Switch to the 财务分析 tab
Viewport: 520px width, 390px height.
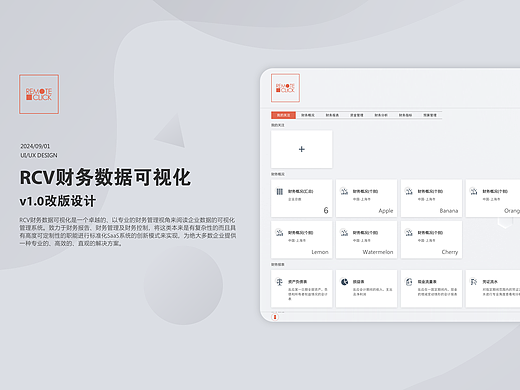(381, 115)
